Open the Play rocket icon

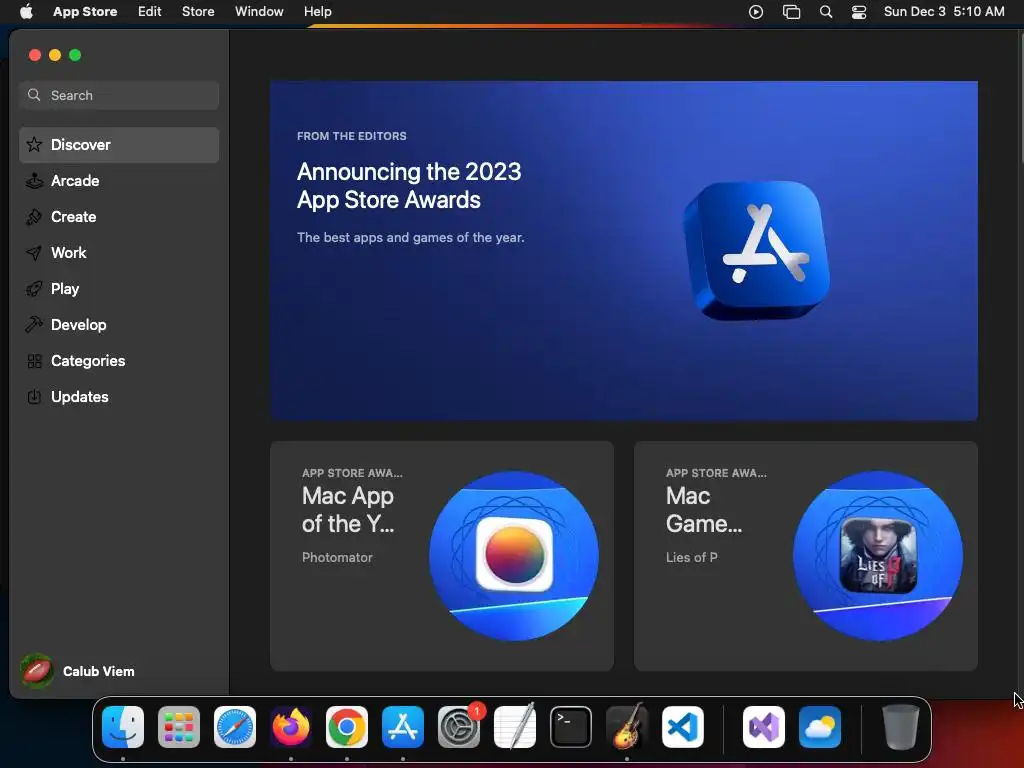pos(34,288)
